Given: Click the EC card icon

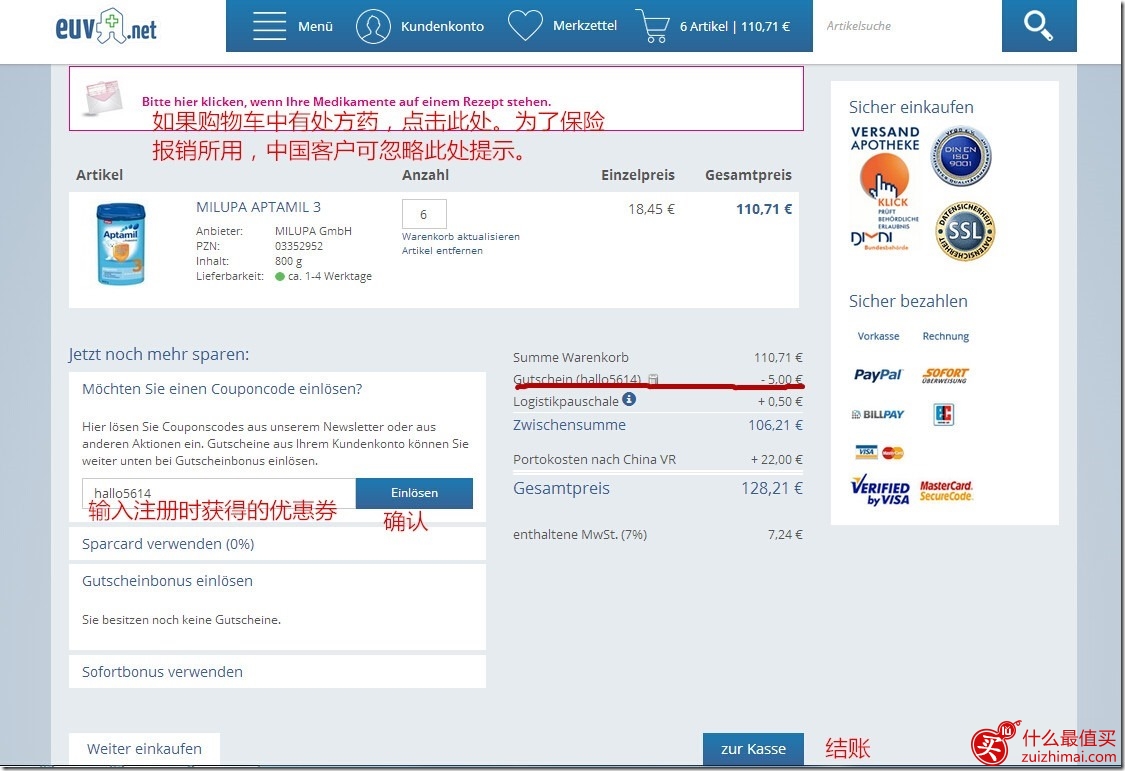Looking at the screenshot, I should coord(943,415).
